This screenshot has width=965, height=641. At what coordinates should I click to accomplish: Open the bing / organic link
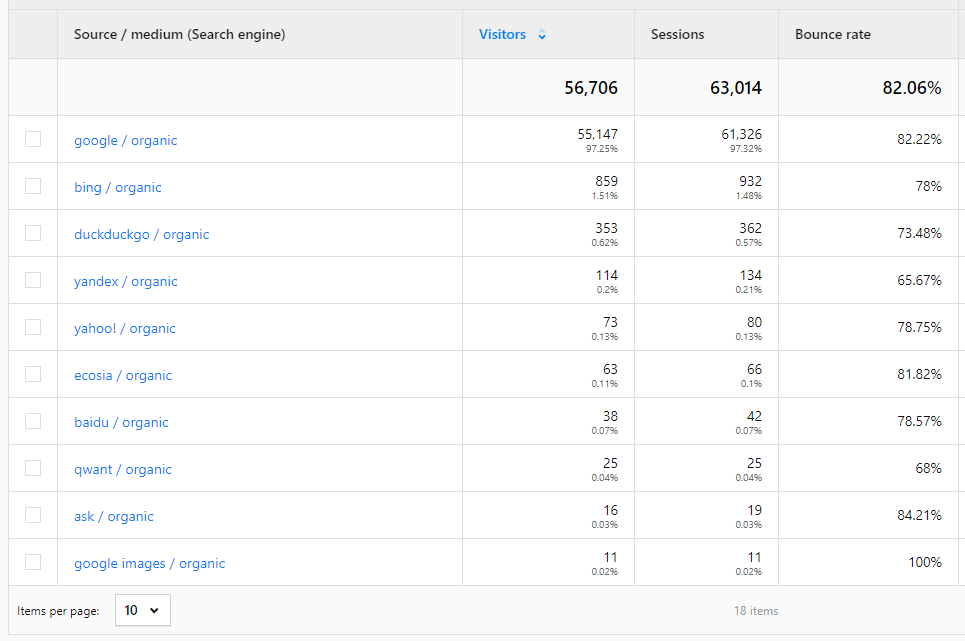pos(117,188)
